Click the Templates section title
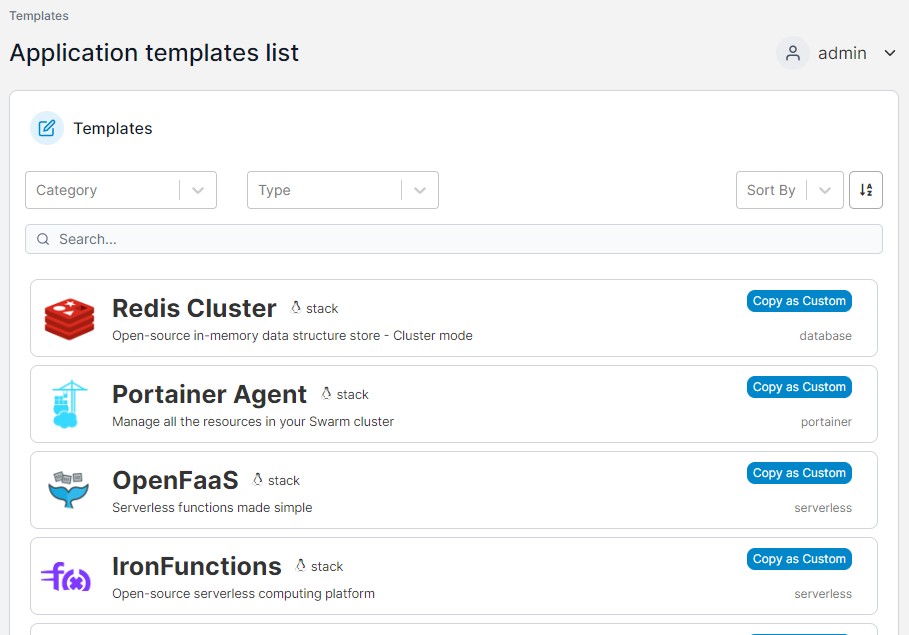909x635 pixels. [112, 128]
